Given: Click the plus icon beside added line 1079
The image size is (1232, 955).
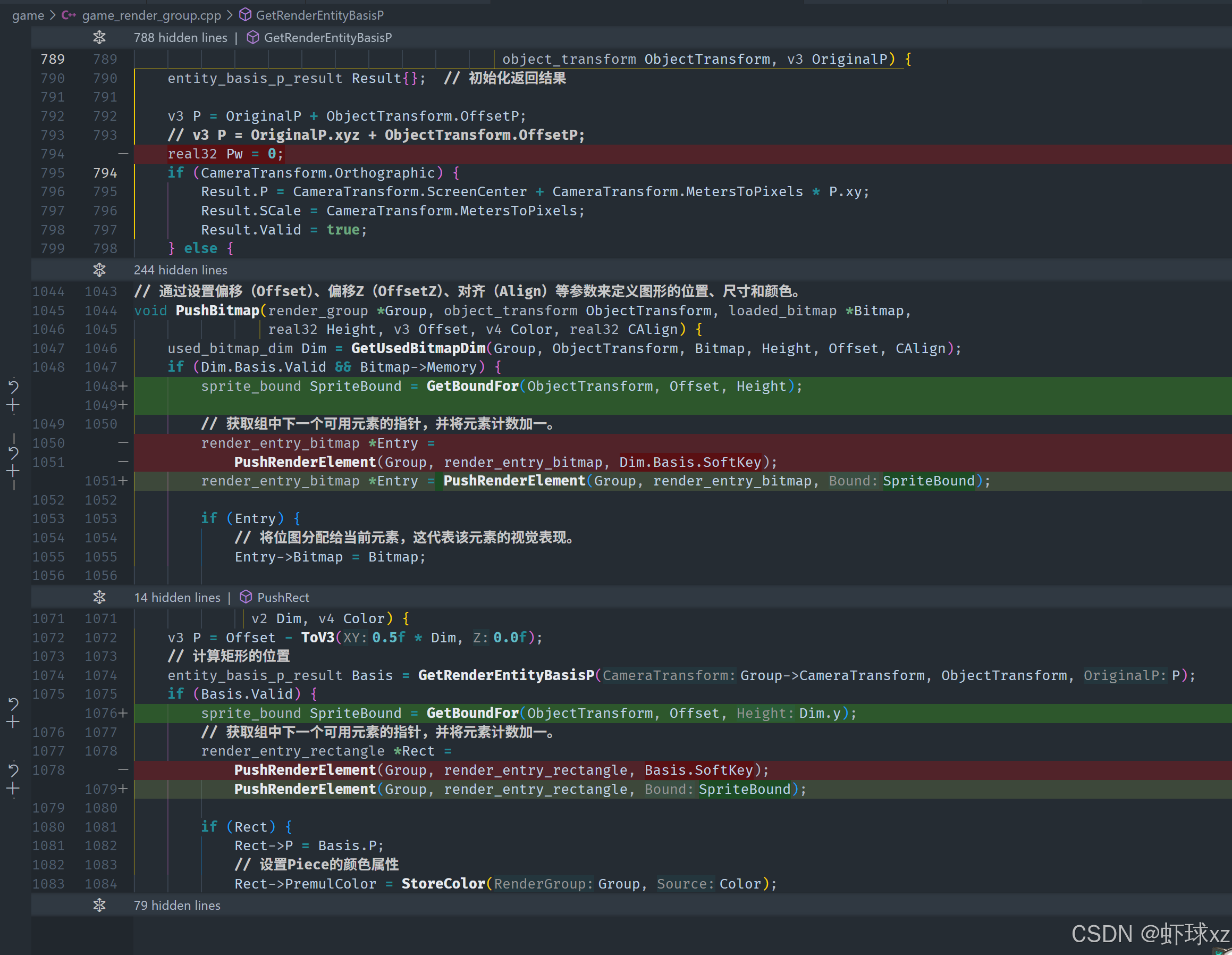Looking at the screenshot, I should 13,789.
